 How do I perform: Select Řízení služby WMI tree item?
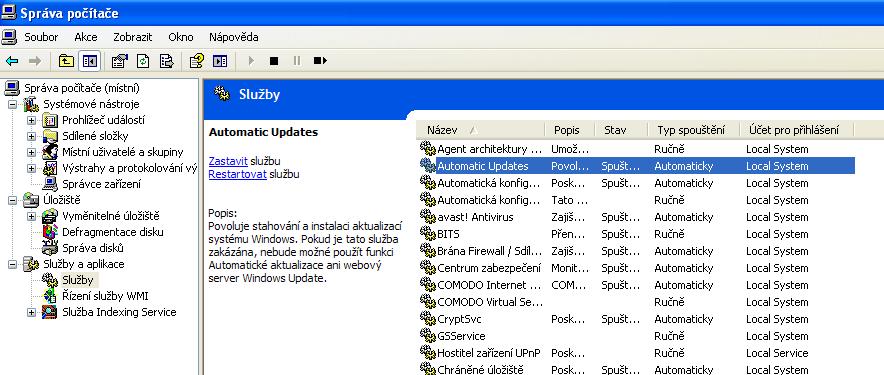tap(105, 296)
